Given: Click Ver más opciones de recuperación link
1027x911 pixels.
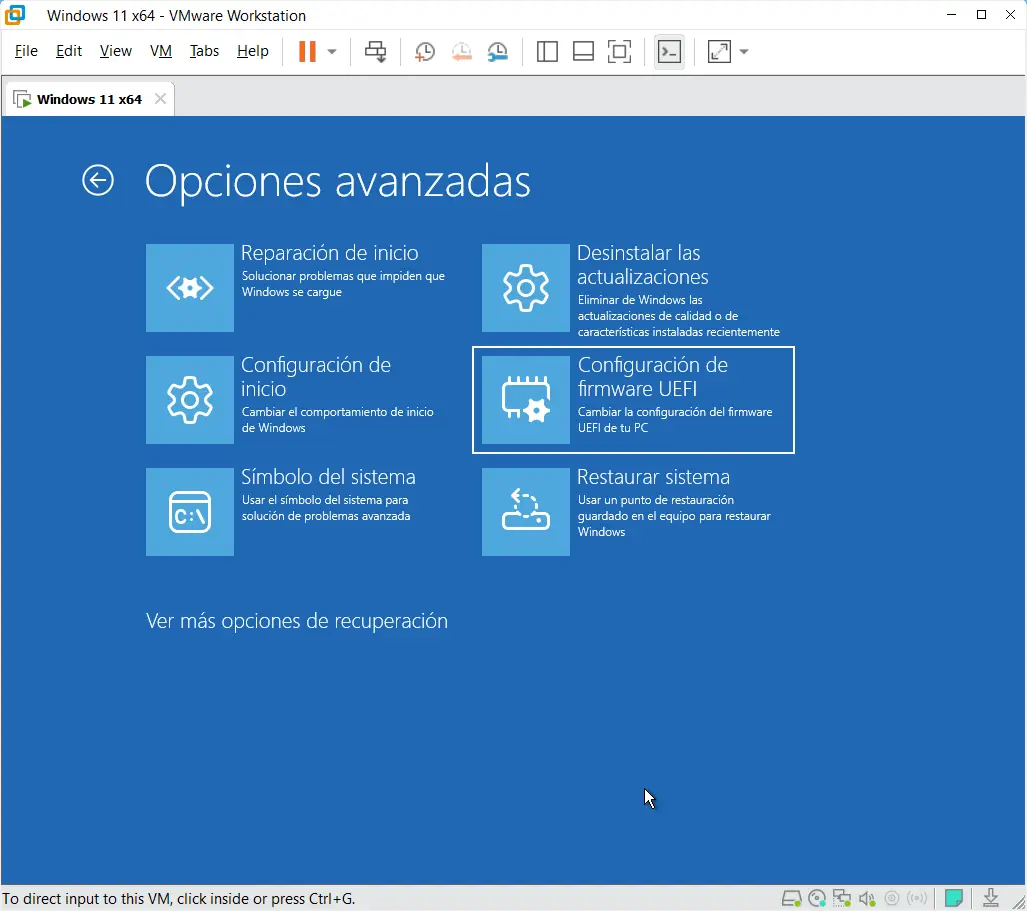Looking at the screenshot, I should point(297,621).
